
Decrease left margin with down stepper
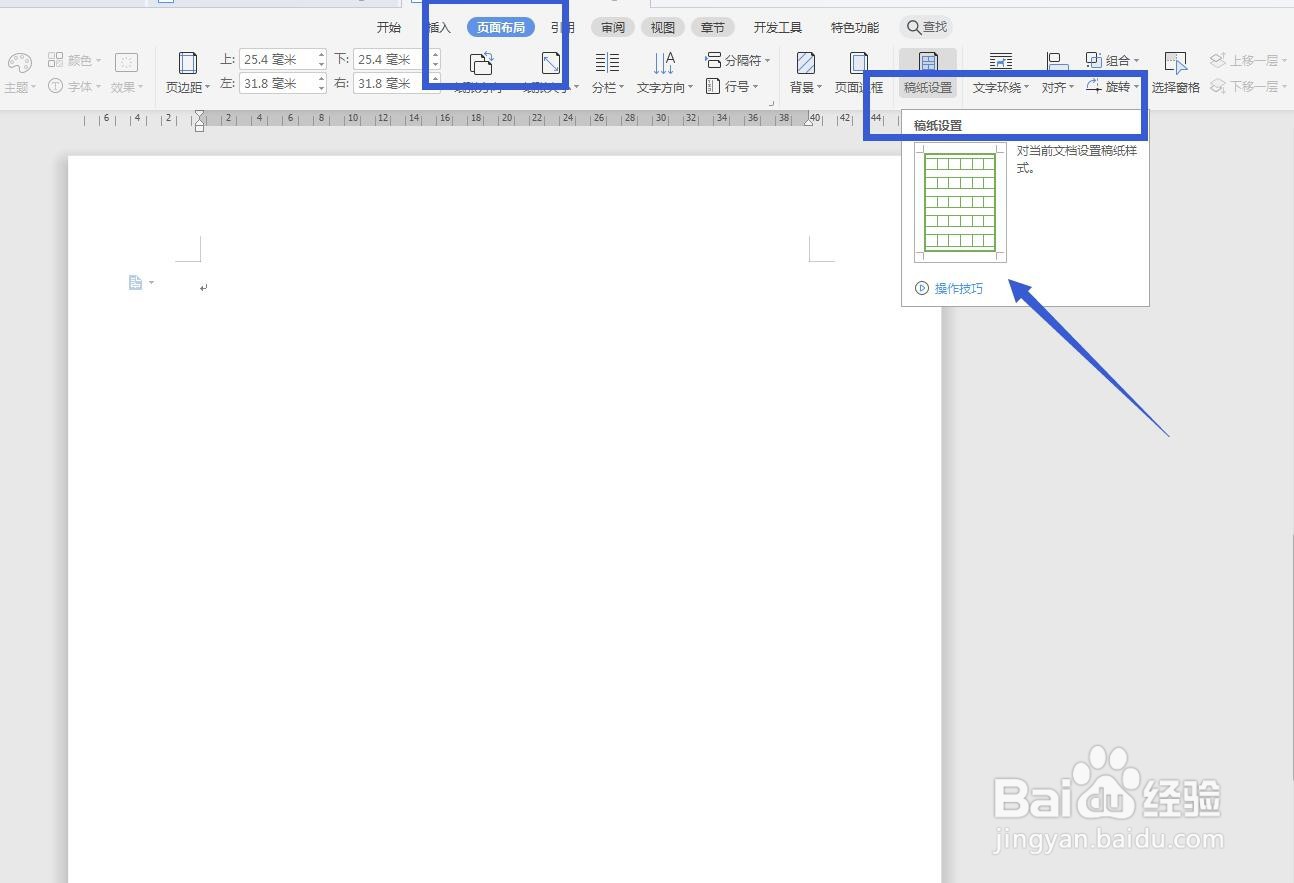321,89
